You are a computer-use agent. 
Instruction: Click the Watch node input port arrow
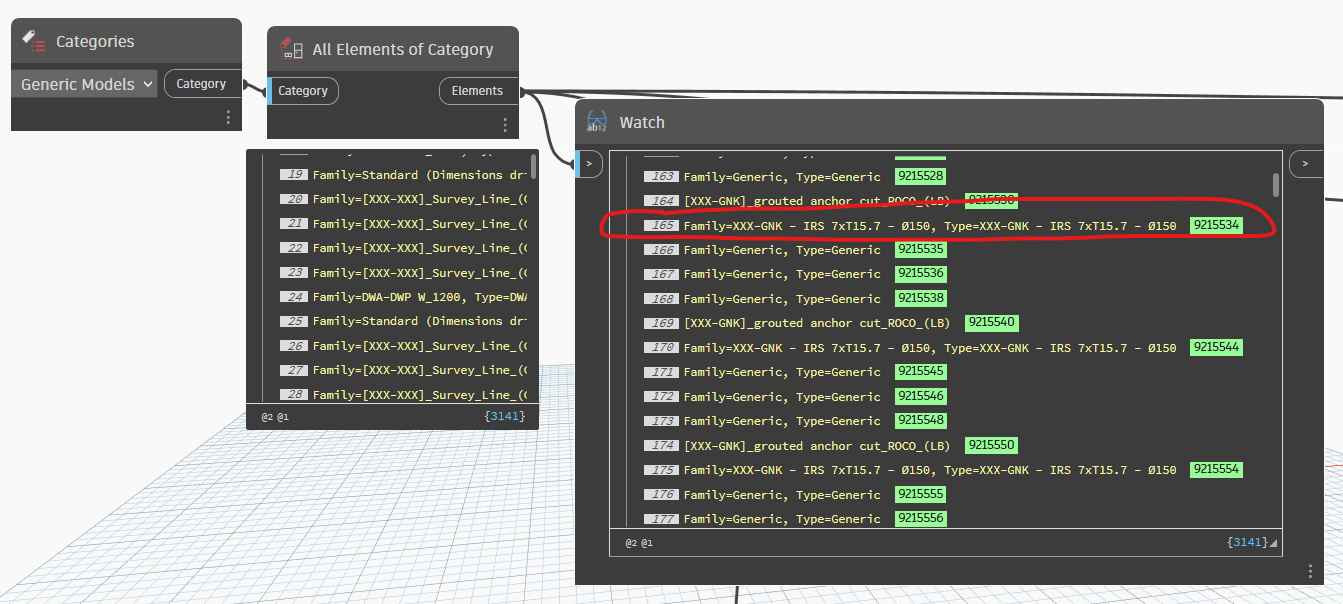pos(589,163)
